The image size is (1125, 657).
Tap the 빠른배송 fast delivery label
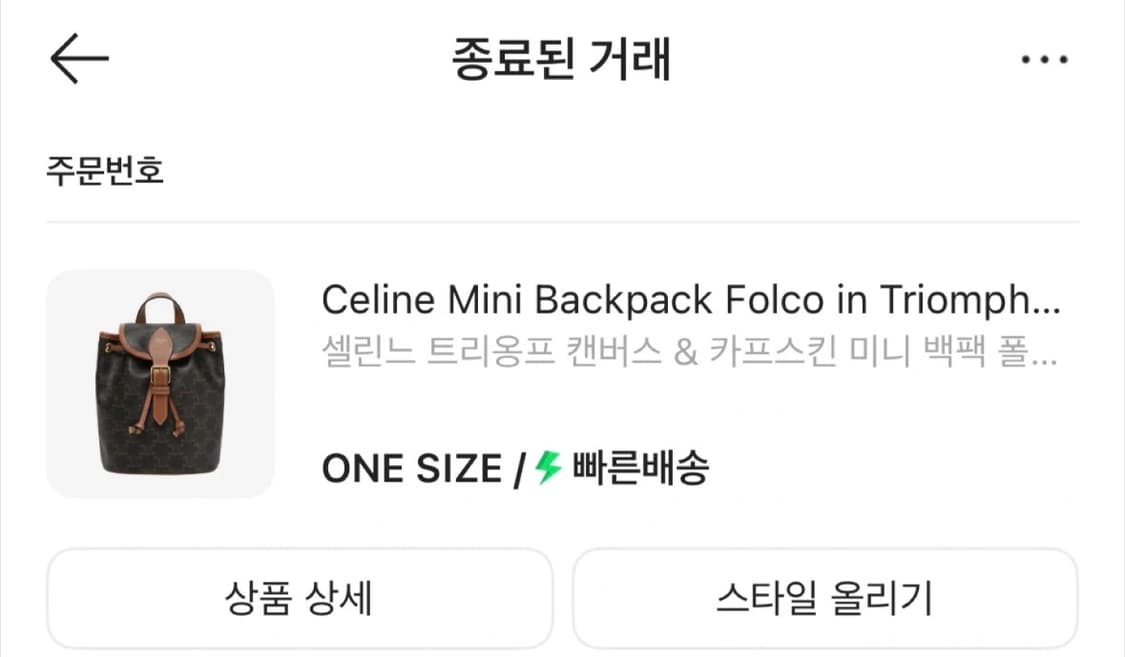[x=640, y=468]
